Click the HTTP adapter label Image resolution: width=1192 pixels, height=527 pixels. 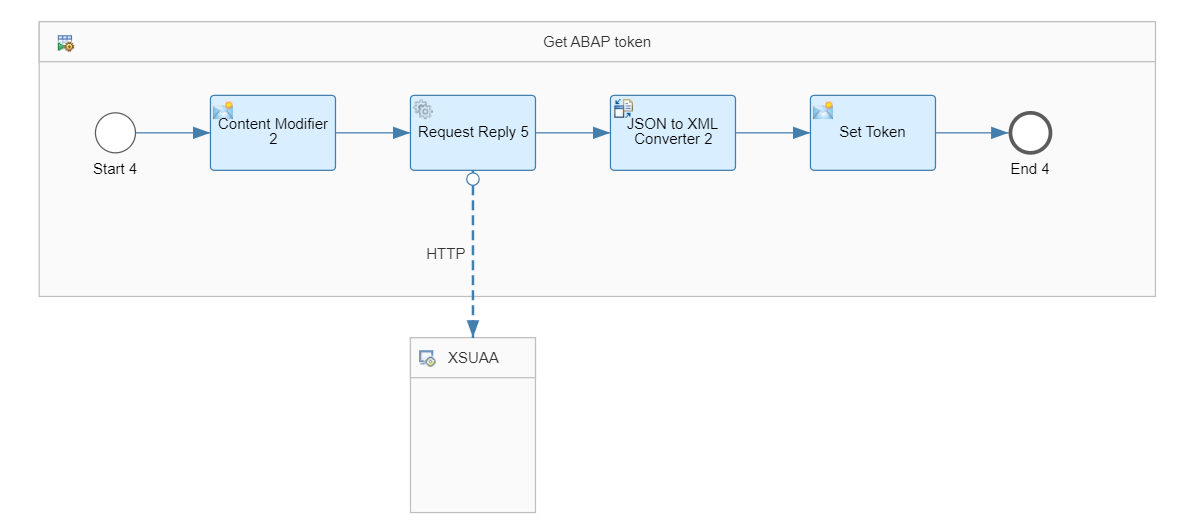click(445, 254)
